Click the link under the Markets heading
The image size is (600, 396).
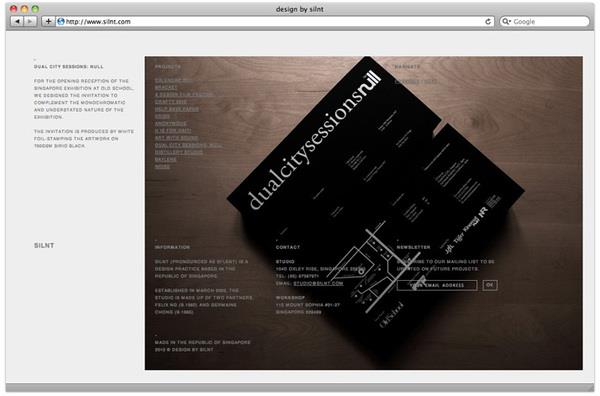click(416, 81)
